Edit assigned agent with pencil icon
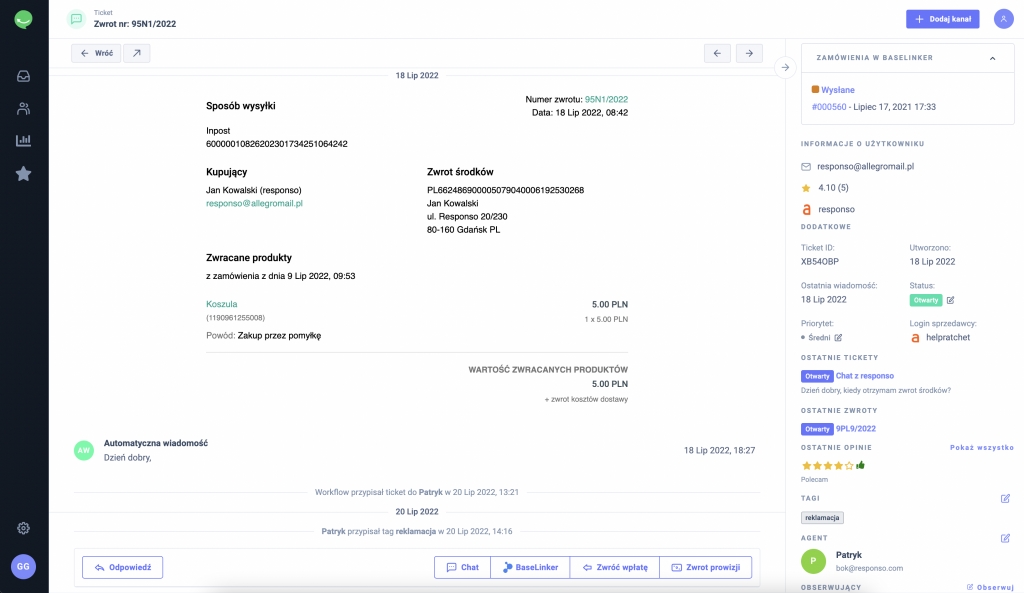 [1005, 538]
